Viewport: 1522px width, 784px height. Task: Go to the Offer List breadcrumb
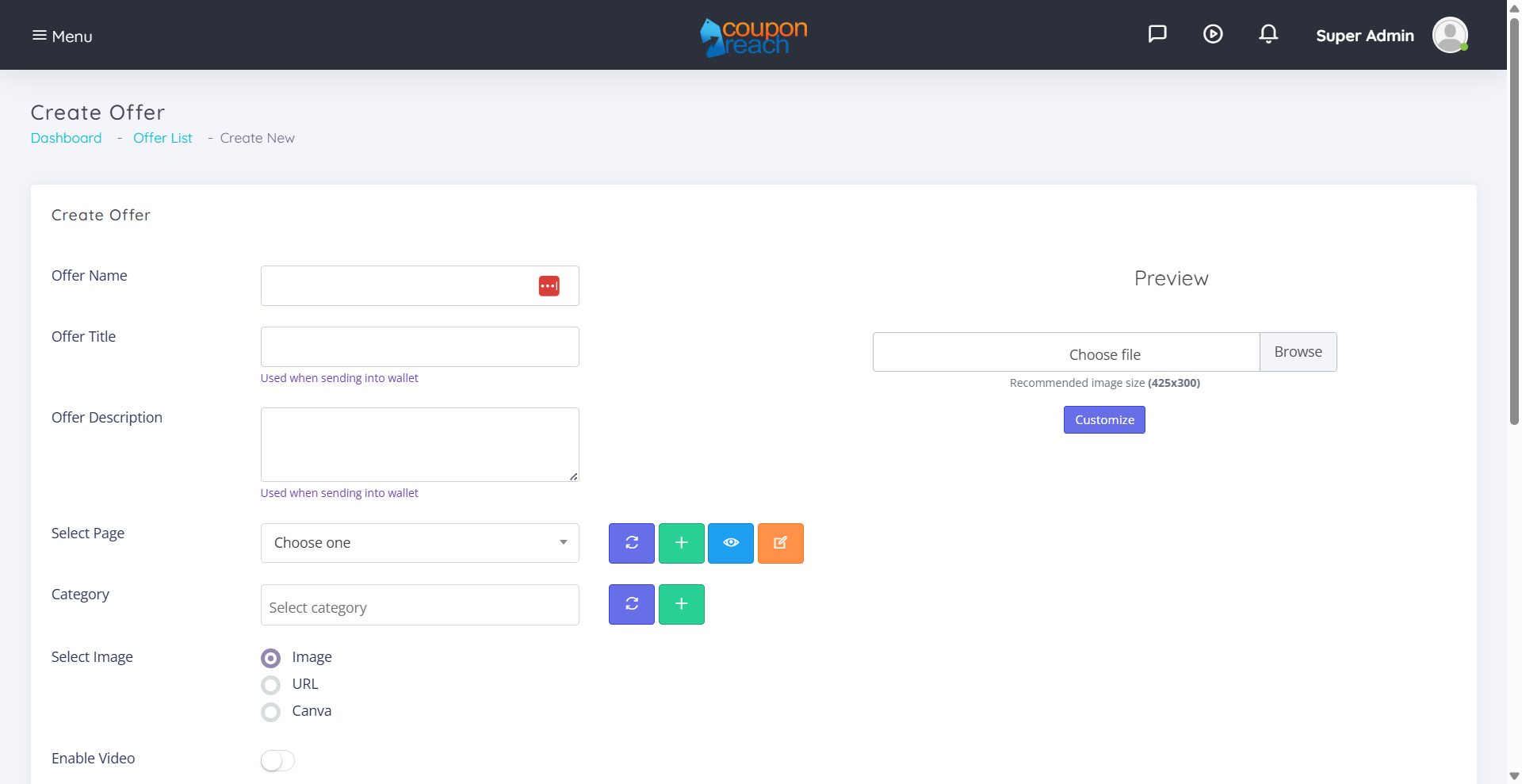163,138
